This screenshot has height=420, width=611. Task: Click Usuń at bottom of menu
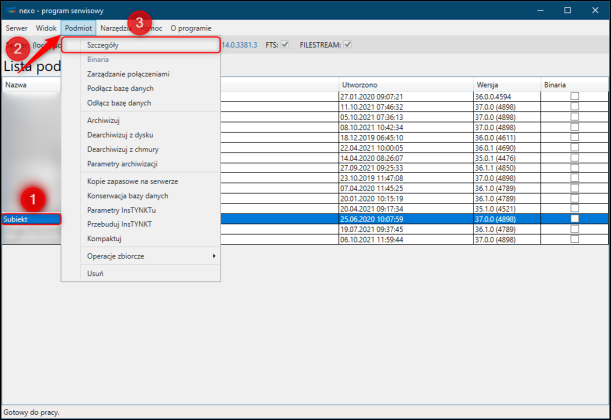coord(96,273)
